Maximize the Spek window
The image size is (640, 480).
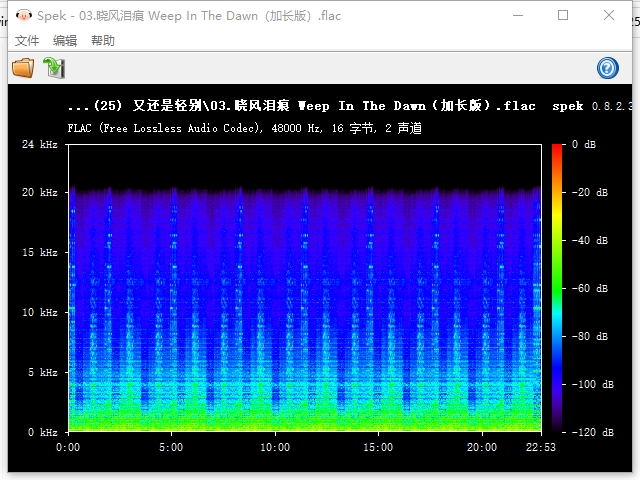(563, 16)
